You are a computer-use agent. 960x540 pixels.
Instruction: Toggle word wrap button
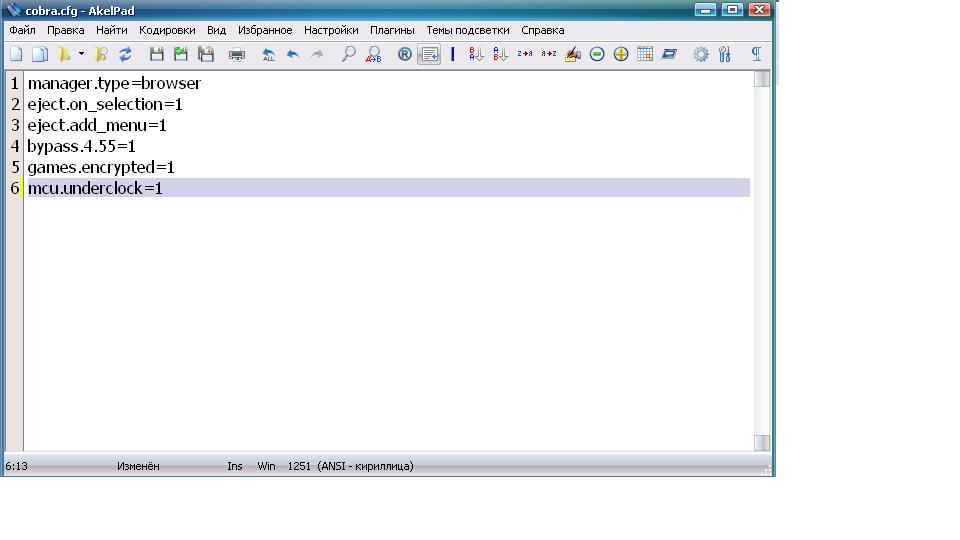tap(429, 54)
